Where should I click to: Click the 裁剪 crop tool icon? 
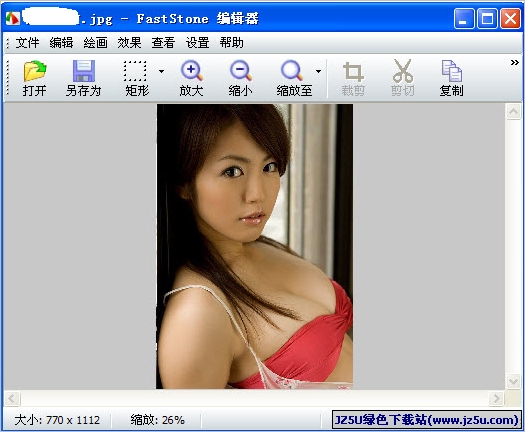click(353, 72)
